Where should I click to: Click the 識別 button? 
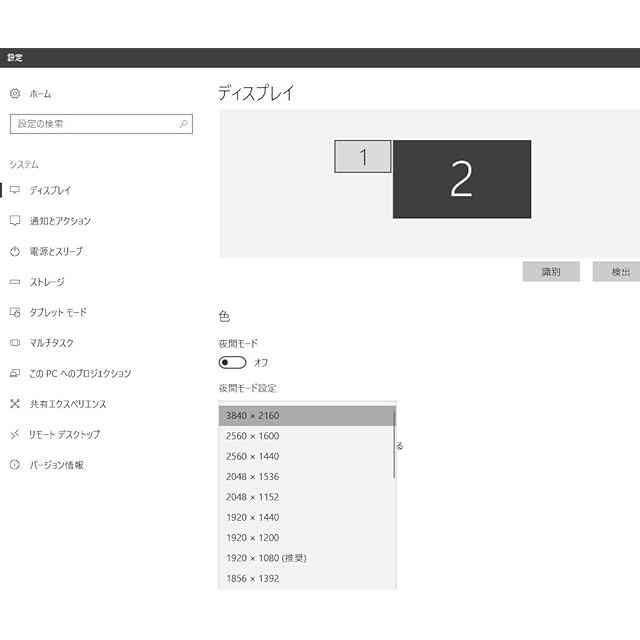(x=551, y=271)
